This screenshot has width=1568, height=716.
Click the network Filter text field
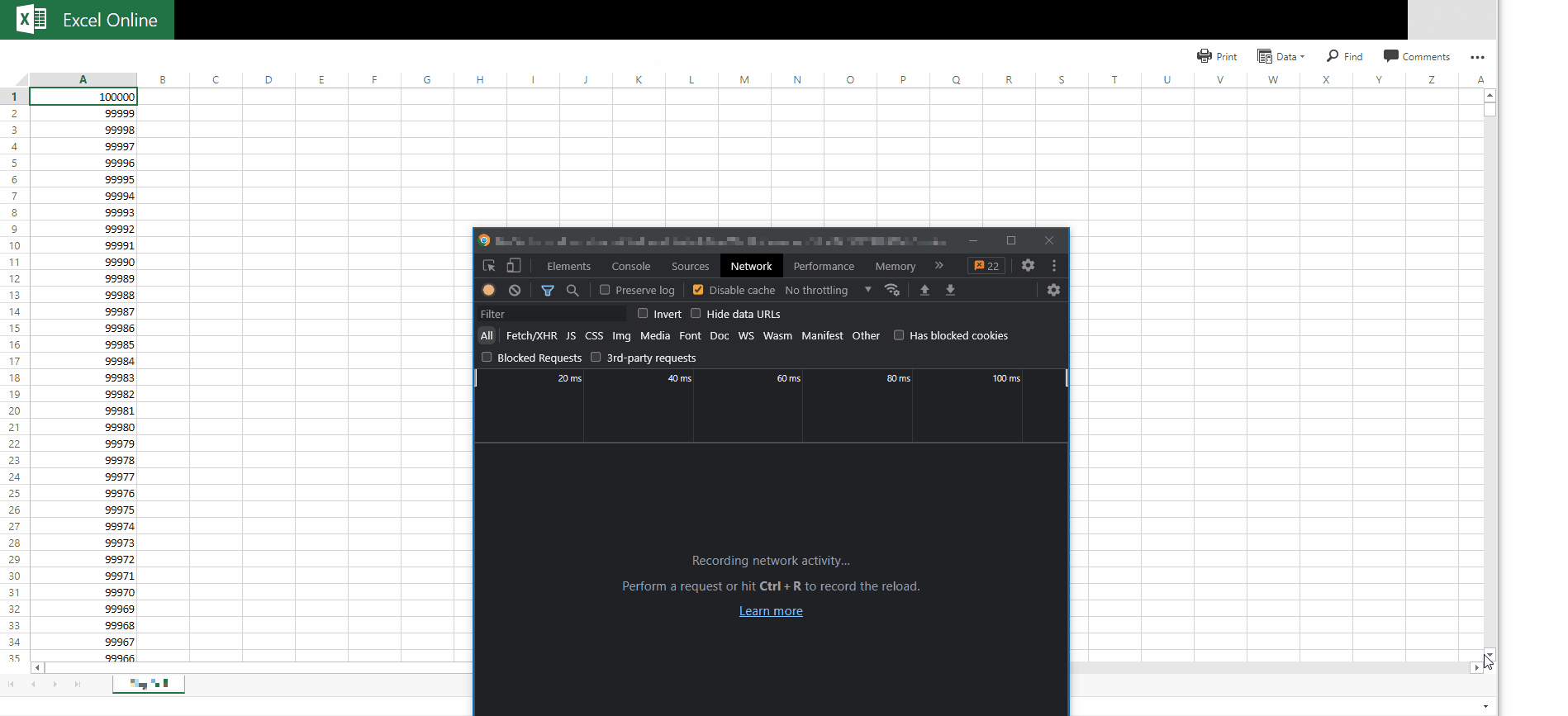pos(552,314)
